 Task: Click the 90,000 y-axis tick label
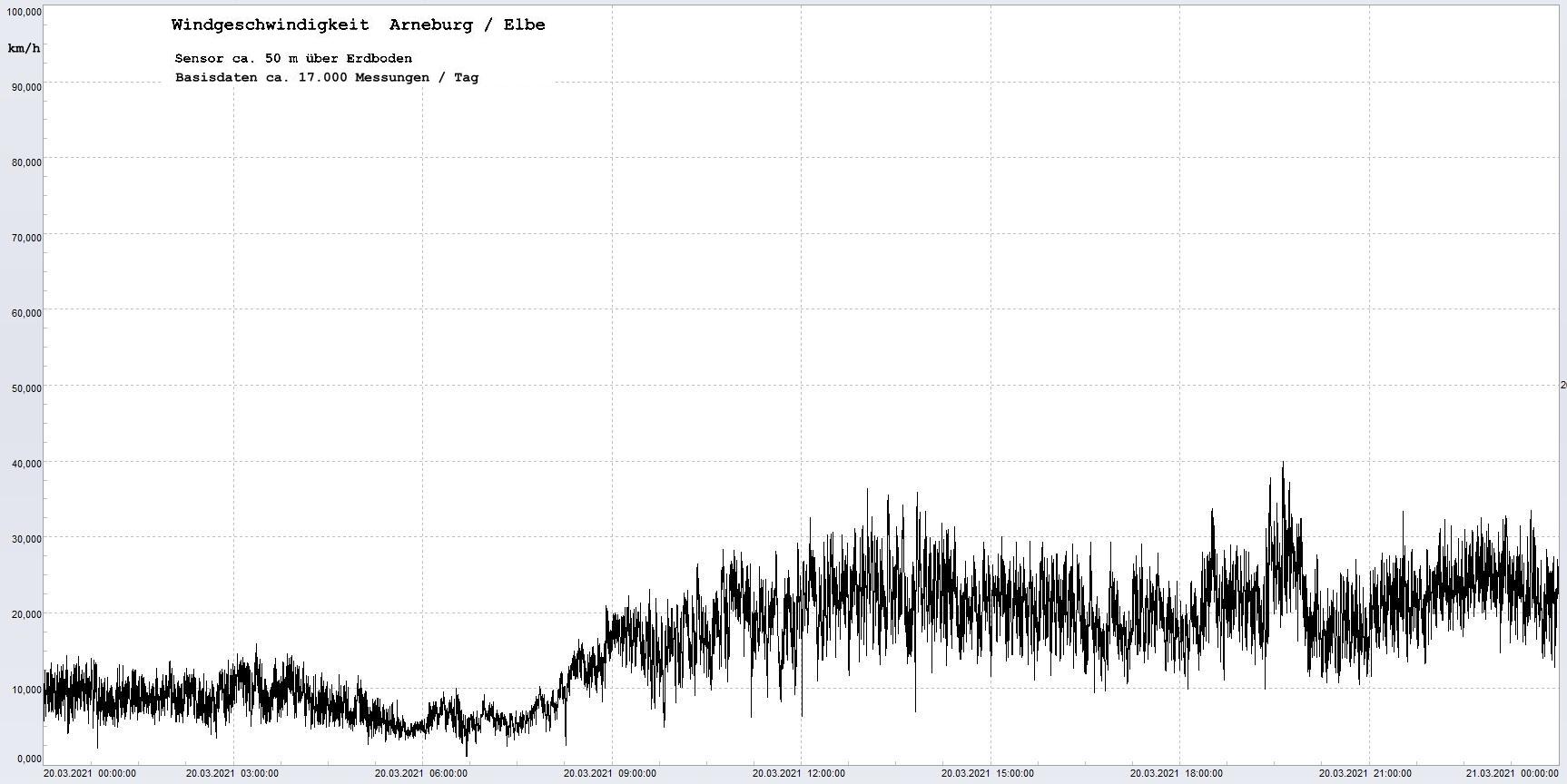coord(26,87)
